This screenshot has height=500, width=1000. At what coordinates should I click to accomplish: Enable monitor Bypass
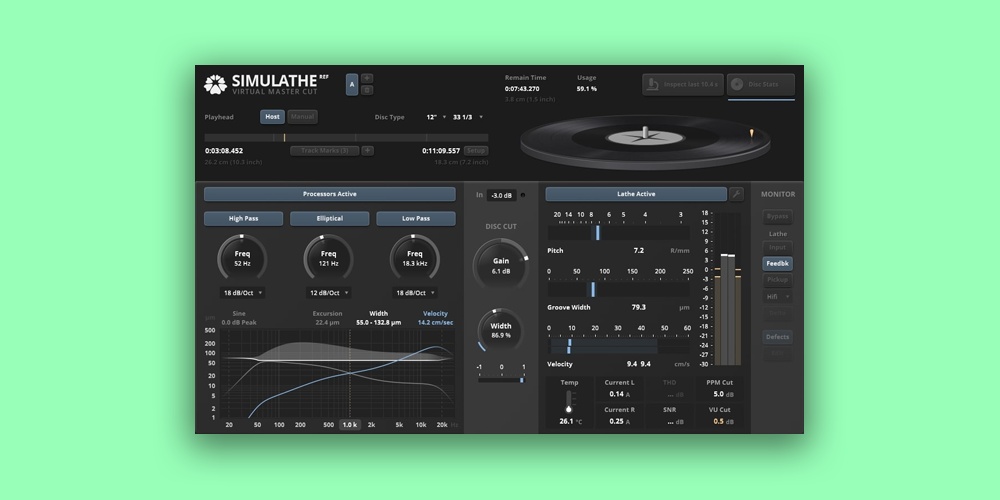pyautogui.click(x=777, y=216)
